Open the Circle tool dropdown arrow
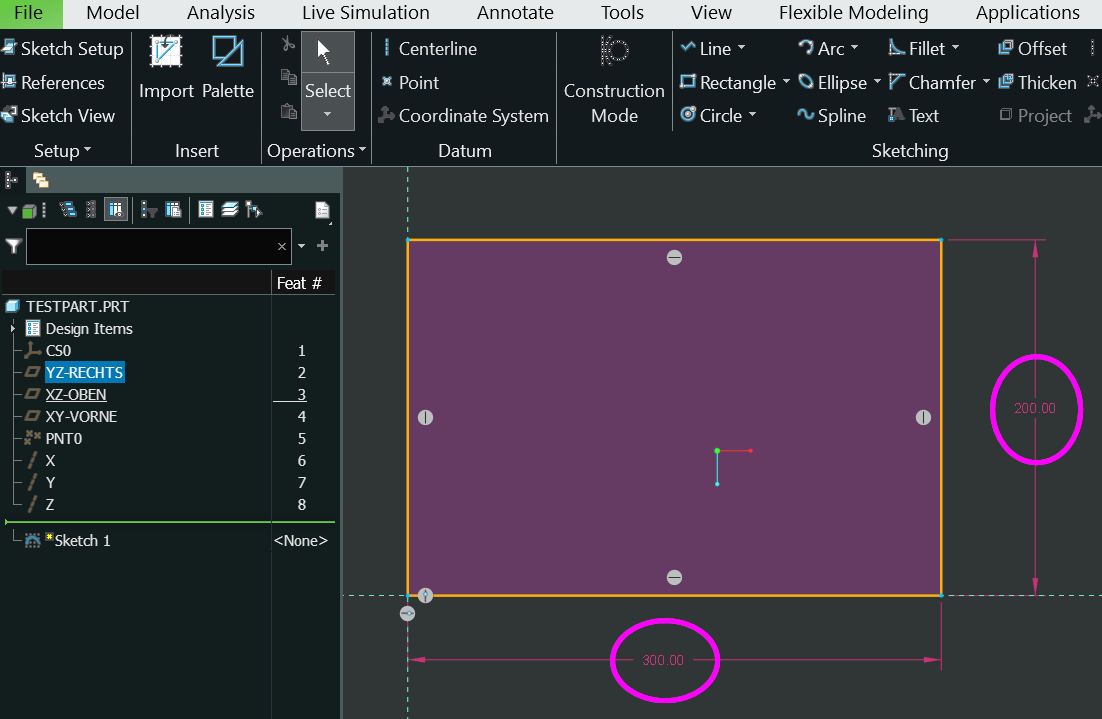This screenshot has width=1102, height=719. pyautogui.click(x=752, y=116)
